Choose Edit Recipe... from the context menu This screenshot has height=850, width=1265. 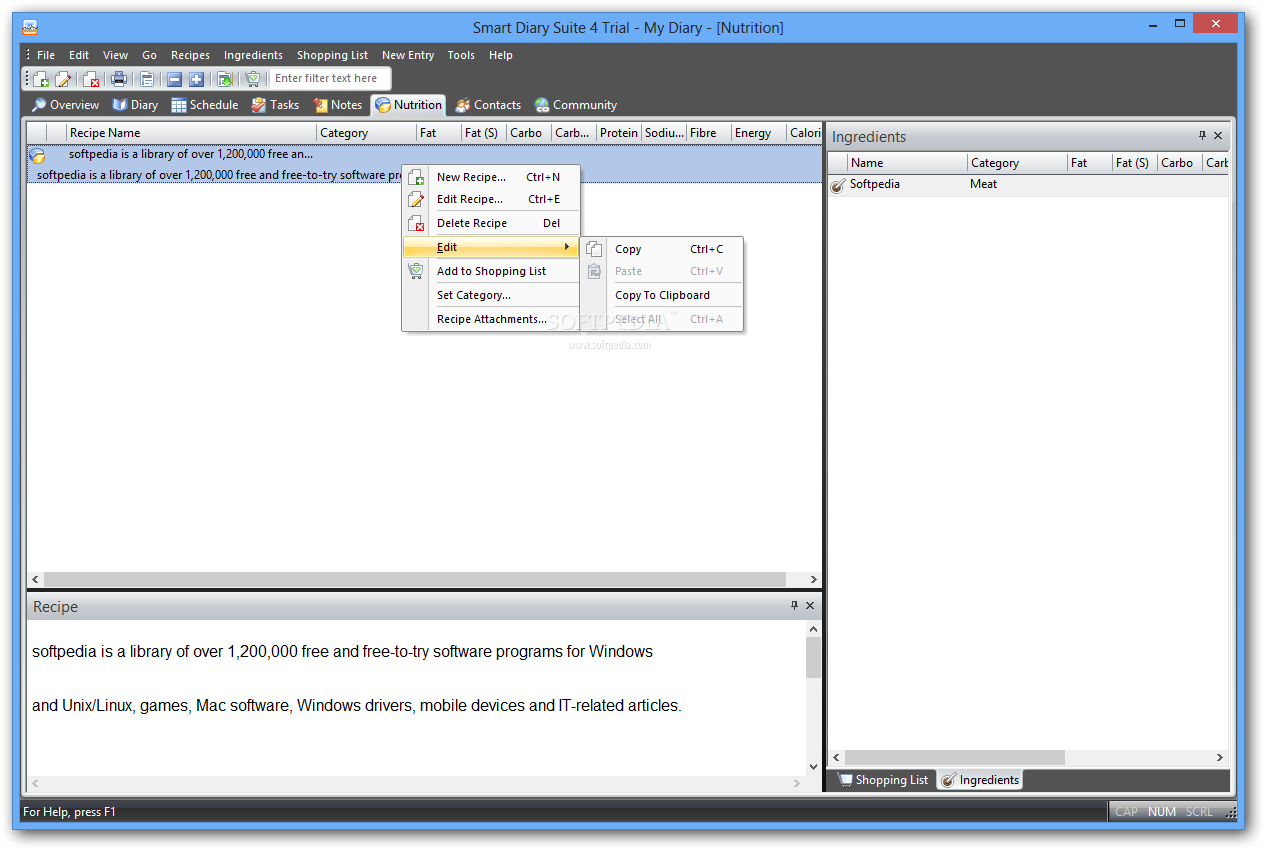coord(491,199)
